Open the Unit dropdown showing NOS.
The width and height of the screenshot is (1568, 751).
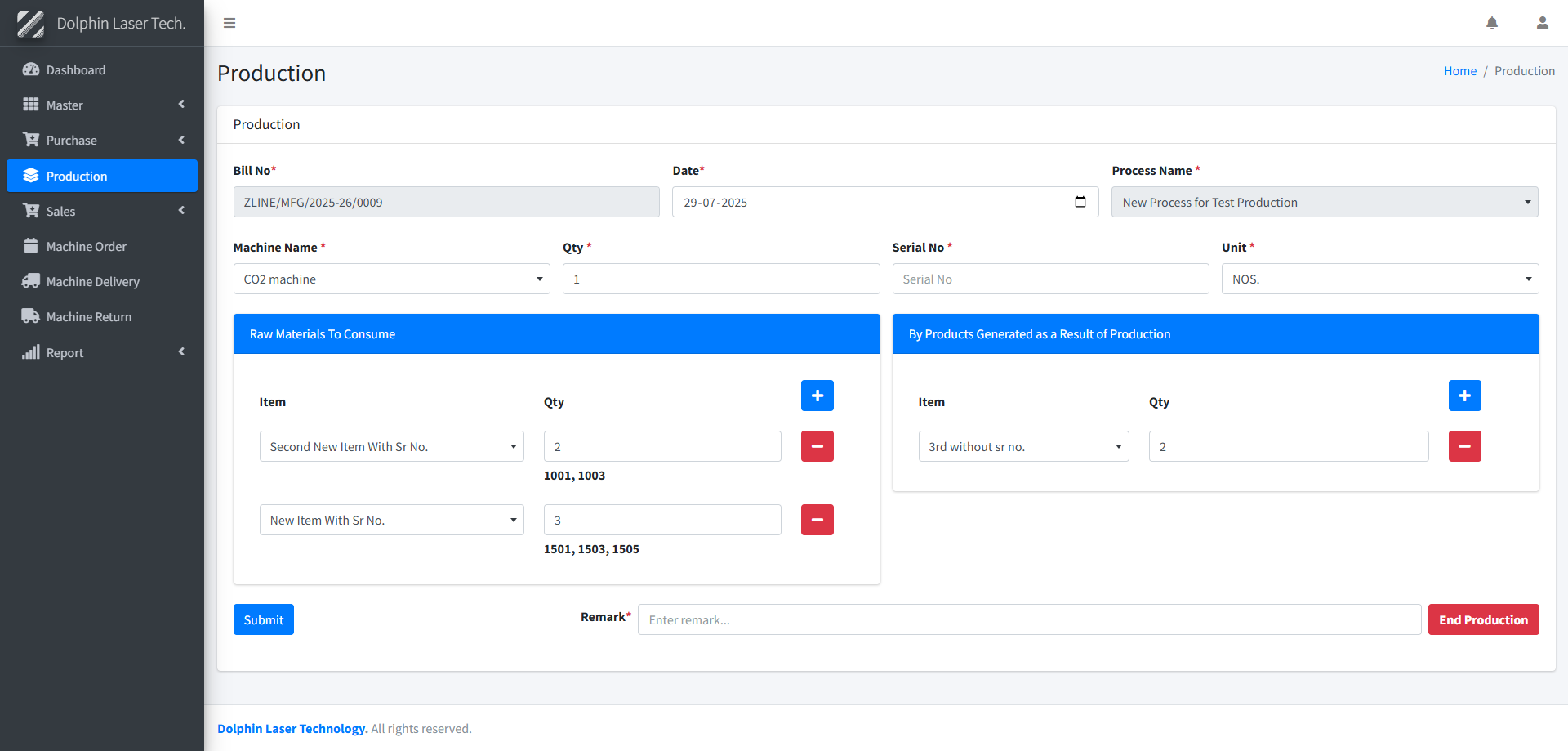click(x=1379, y=279)
